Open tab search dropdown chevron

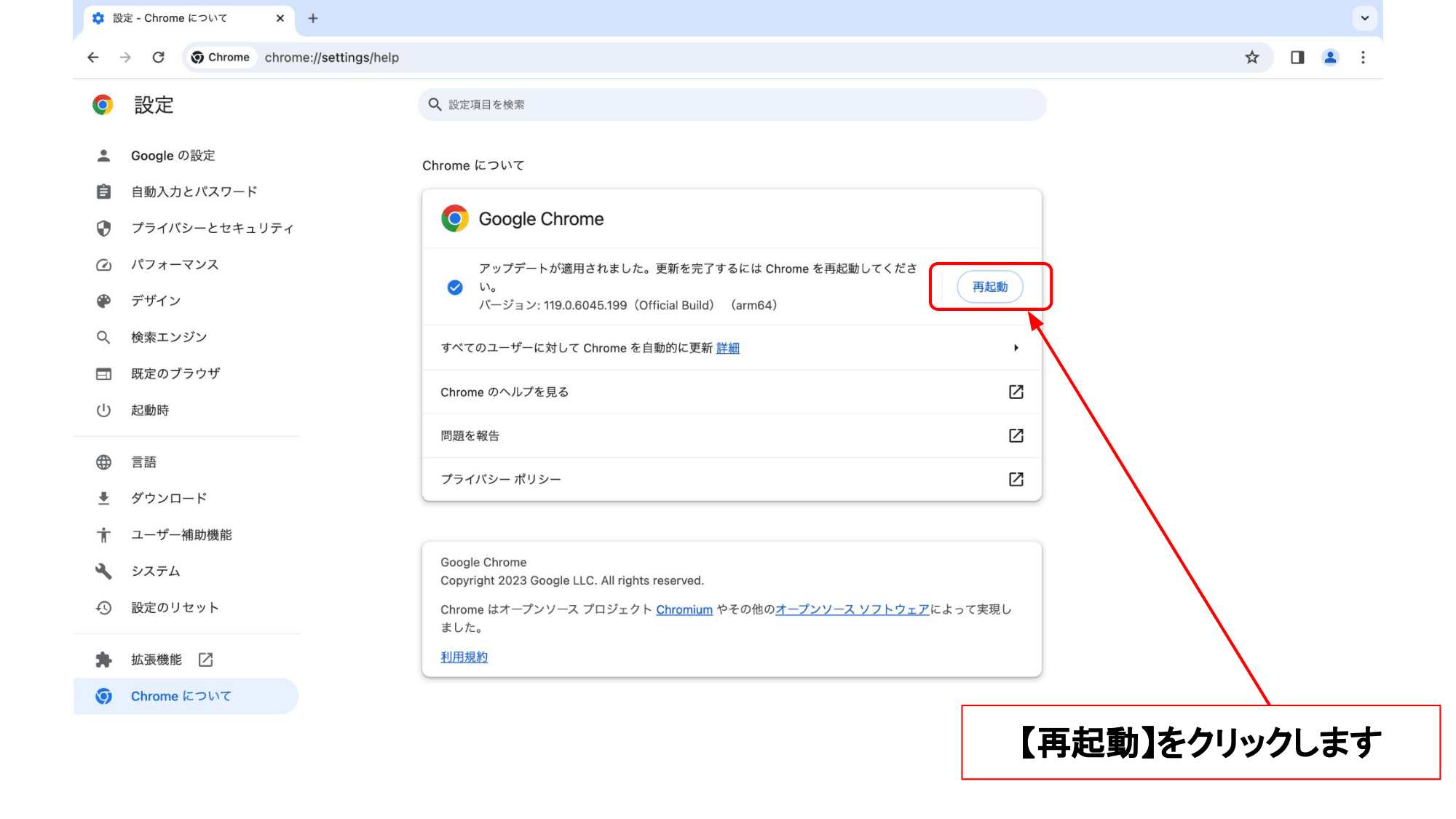(1364, 18)
